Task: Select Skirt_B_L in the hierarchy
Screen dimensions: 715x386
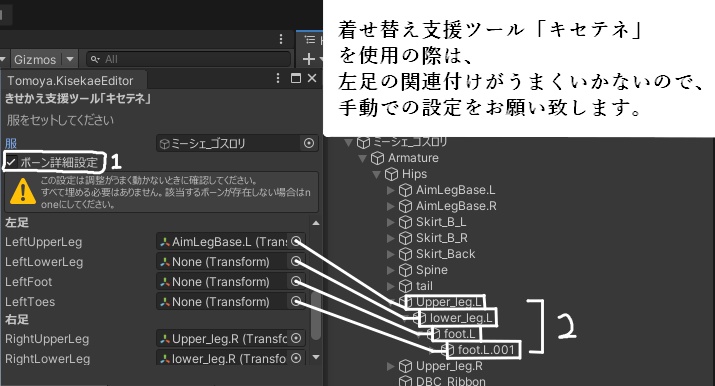Action: 441,222
